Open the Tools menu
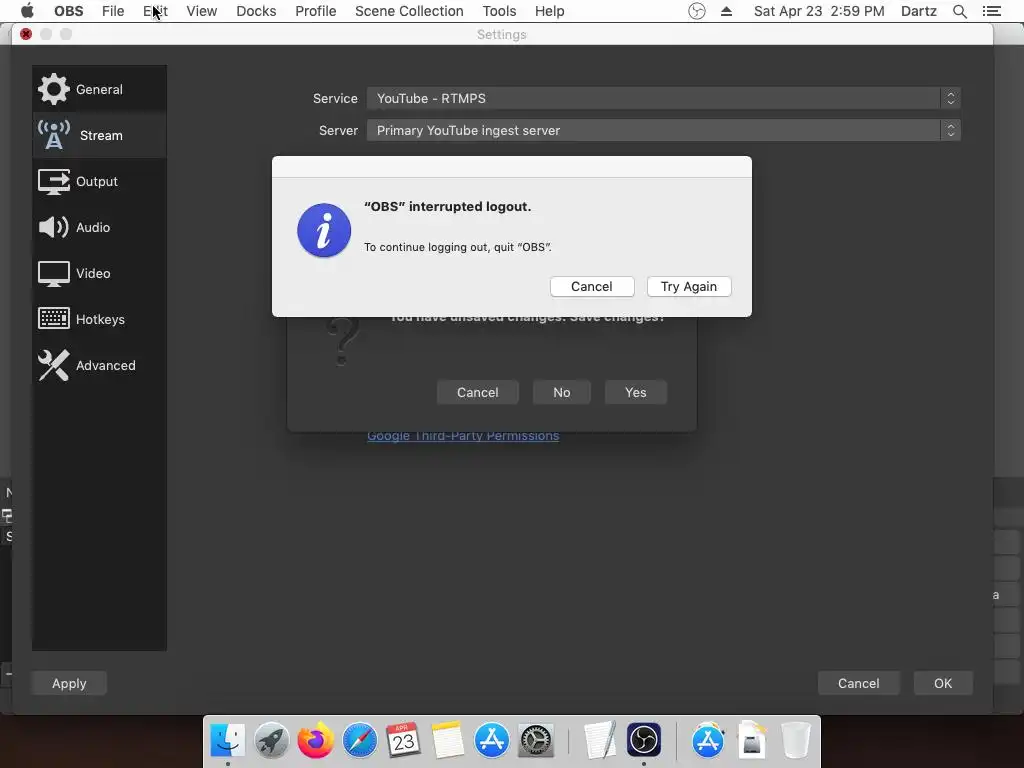The image size is (1024, 768). click(x=499, y=11)
